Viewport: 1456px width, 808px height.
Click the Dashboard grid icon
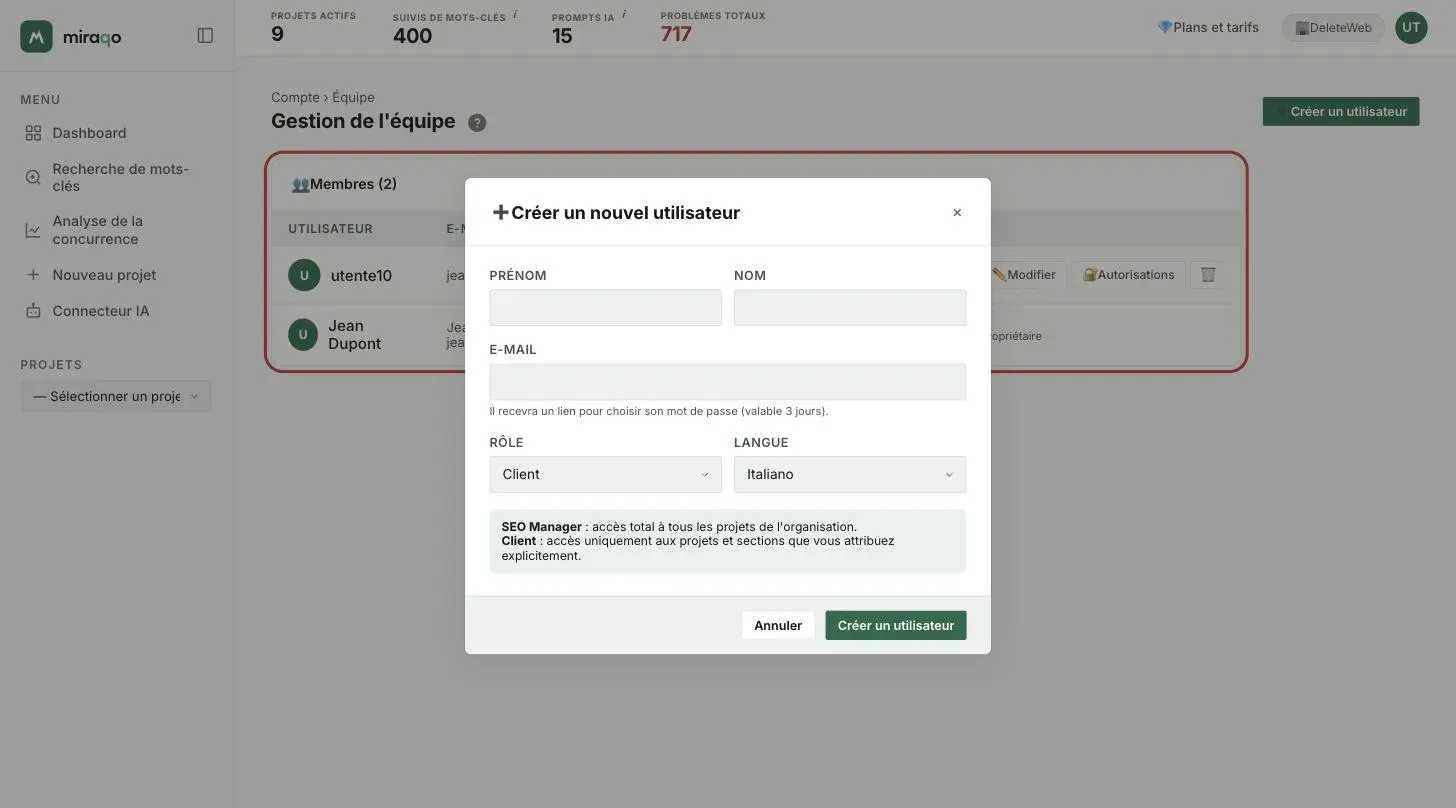click(x=33, y=133)
